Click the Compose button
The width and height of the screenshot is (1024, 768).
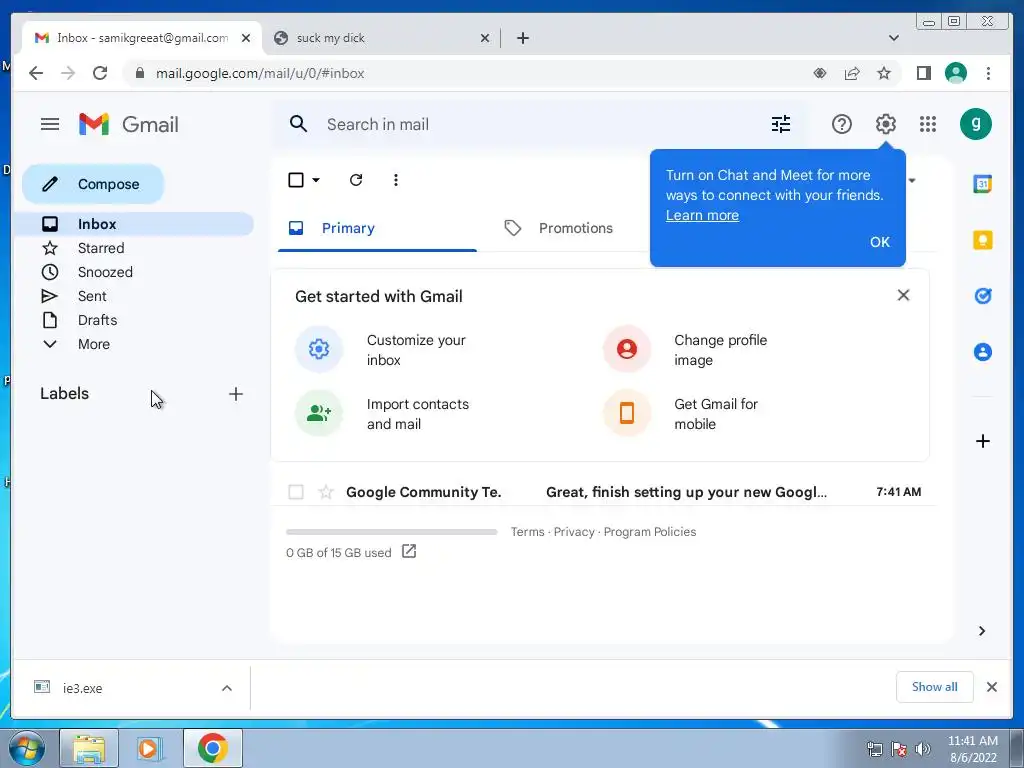click(x=93, y=184)
